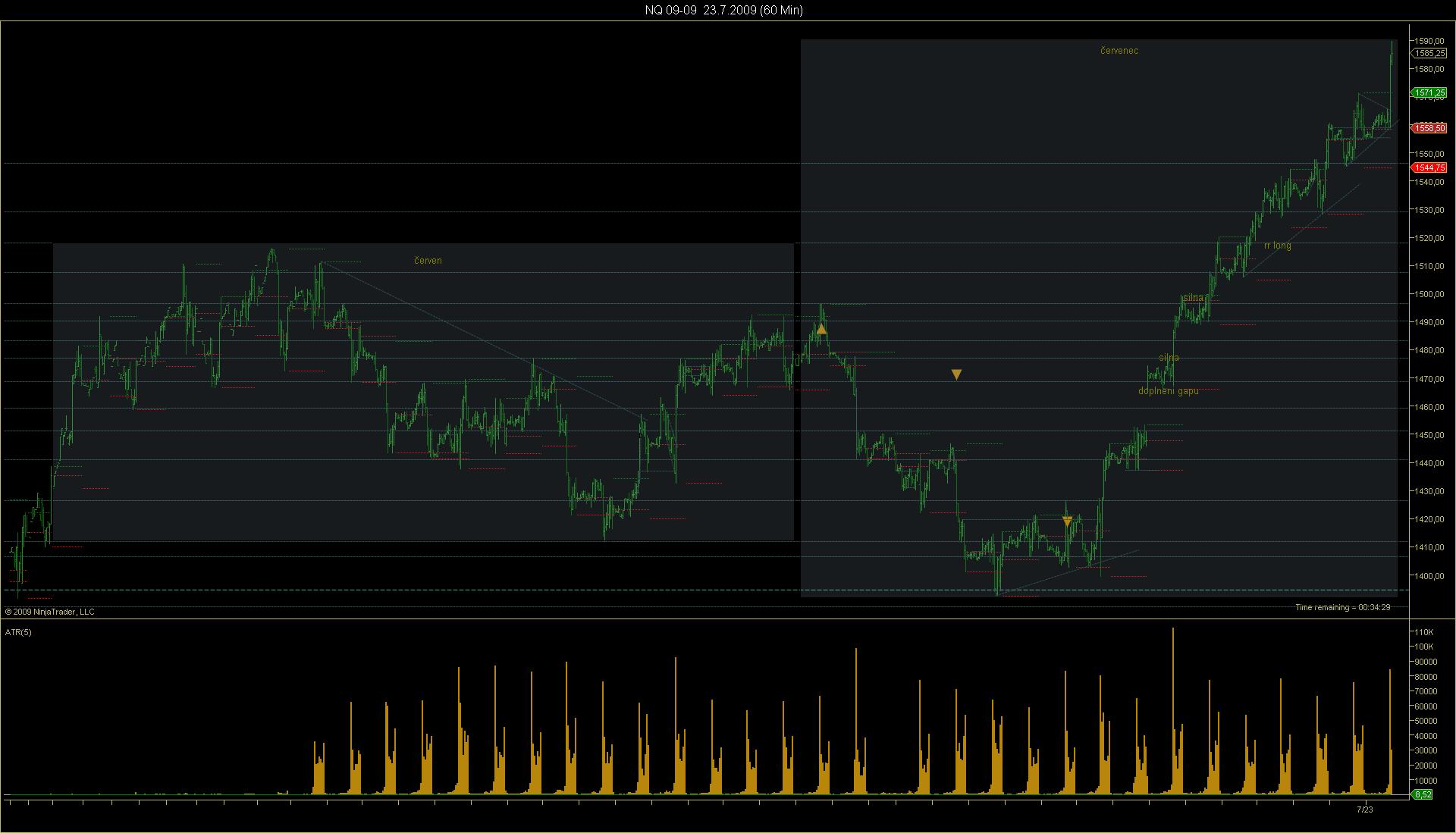
Task: Click the 110K label on ATR axis
Action: (x=1423, y=632)
